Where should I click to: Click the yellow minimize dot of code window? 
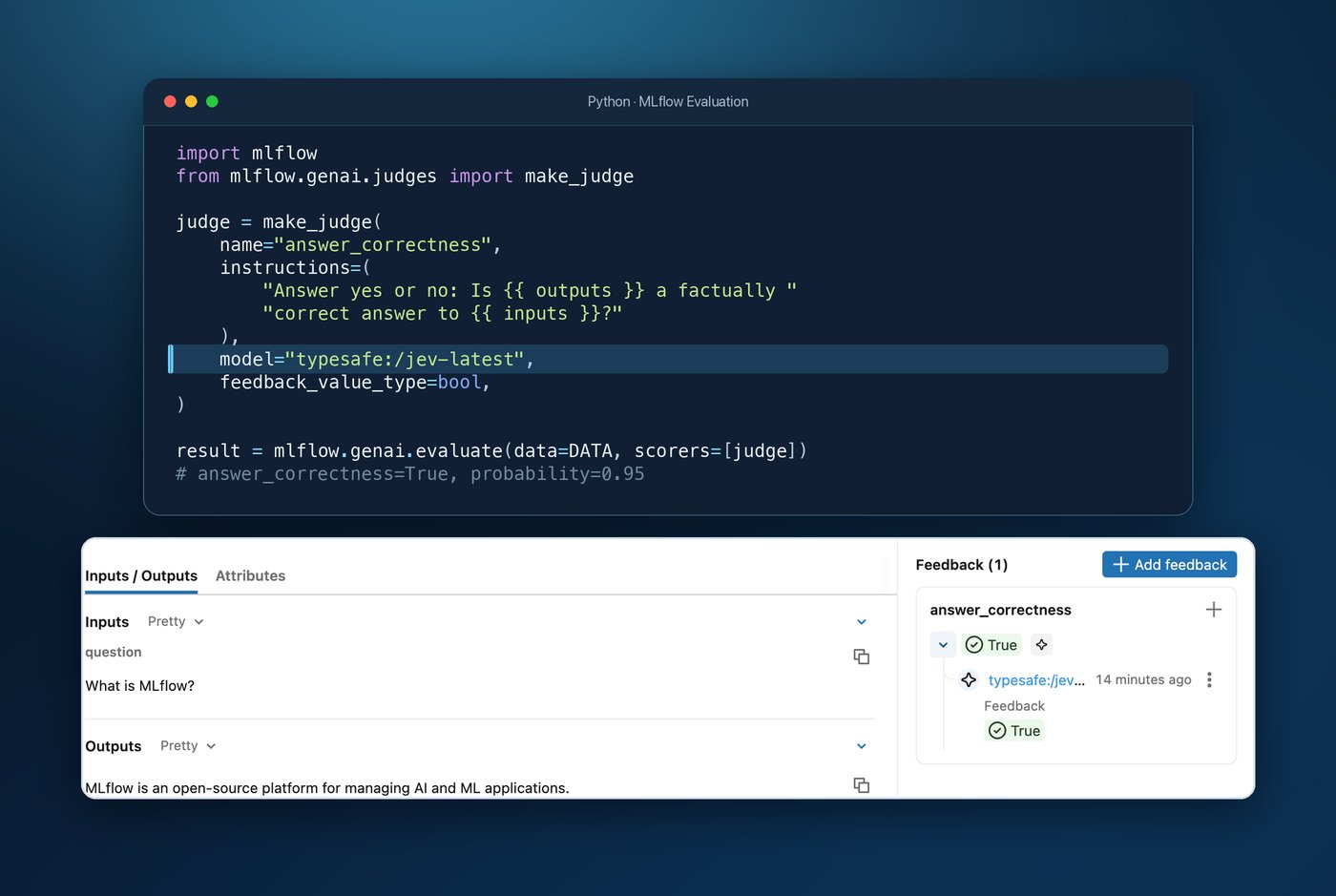click(x=191, y=101)
